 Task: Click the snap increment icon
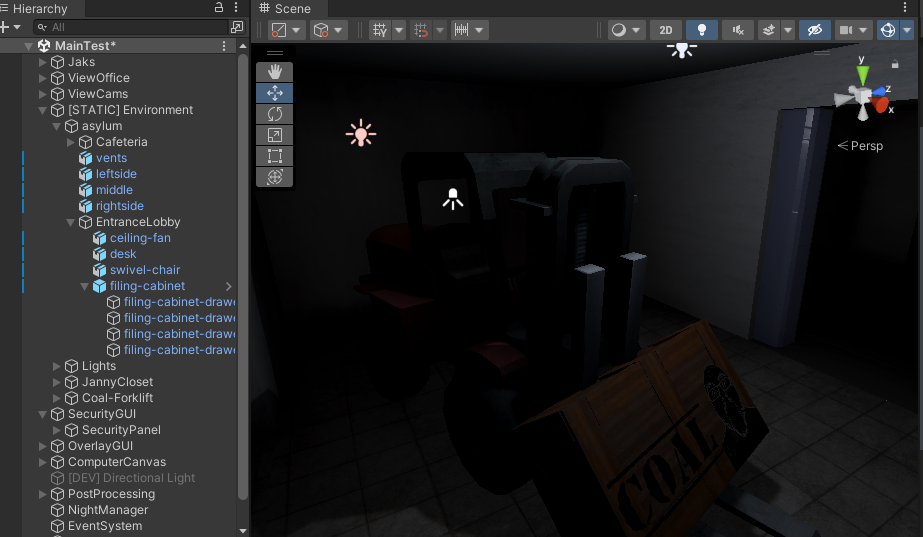pos(462,30)
